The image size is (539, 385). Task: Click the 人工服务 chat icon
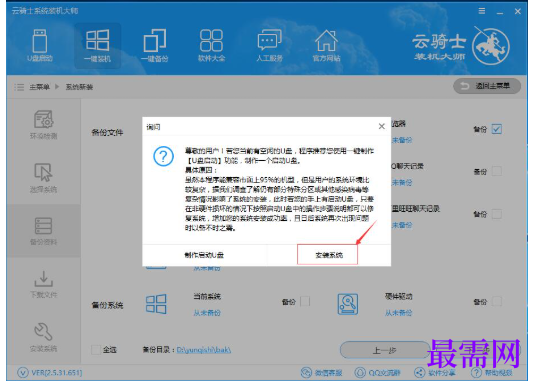pyautogui.click(x=270, y=45)
